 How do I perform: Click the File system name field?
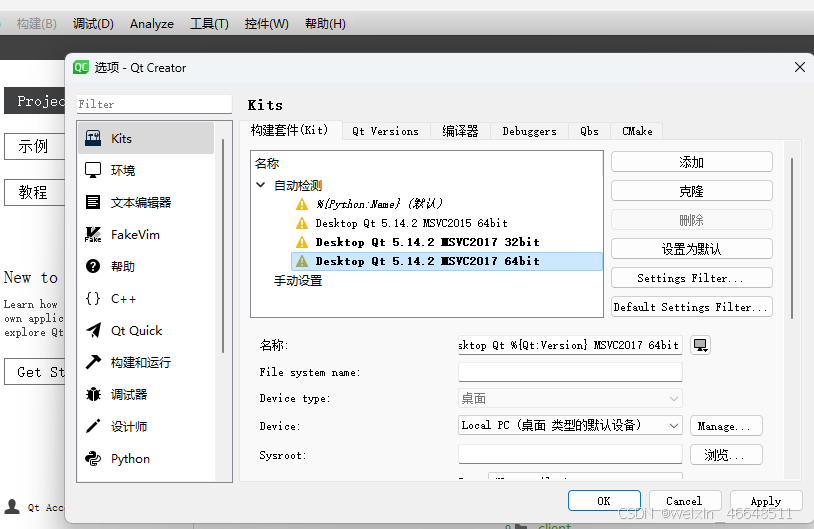[570, 372]
